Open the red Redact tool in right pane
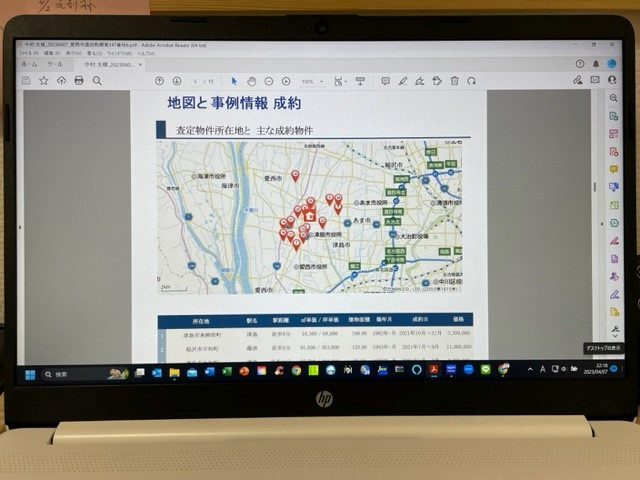This screenshot has width=640, height=480. (x=614, y=241)
